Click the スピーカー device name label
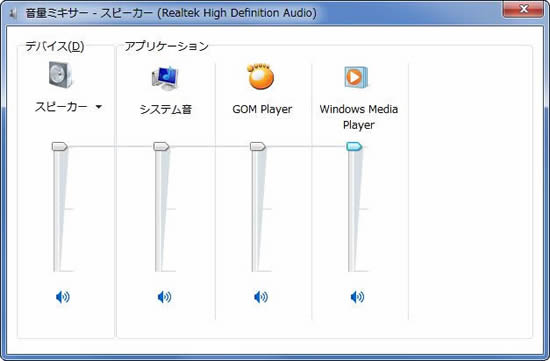This screenshot has height=361, width=550. pos(61,107)
